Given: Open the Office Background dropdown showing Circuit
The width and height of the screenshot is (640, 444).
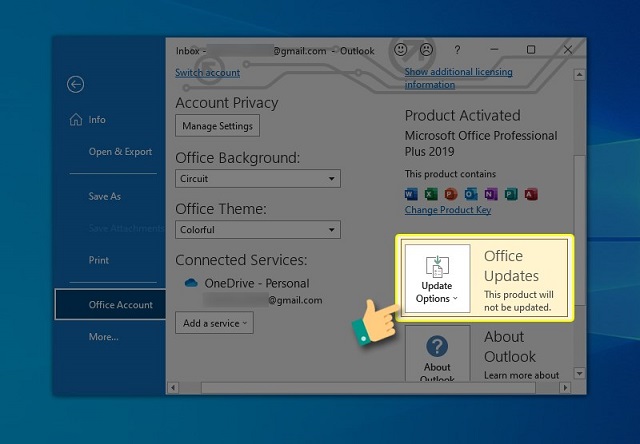Looking at the screenshot, I should pyautogui.click(x=258, y=179).
